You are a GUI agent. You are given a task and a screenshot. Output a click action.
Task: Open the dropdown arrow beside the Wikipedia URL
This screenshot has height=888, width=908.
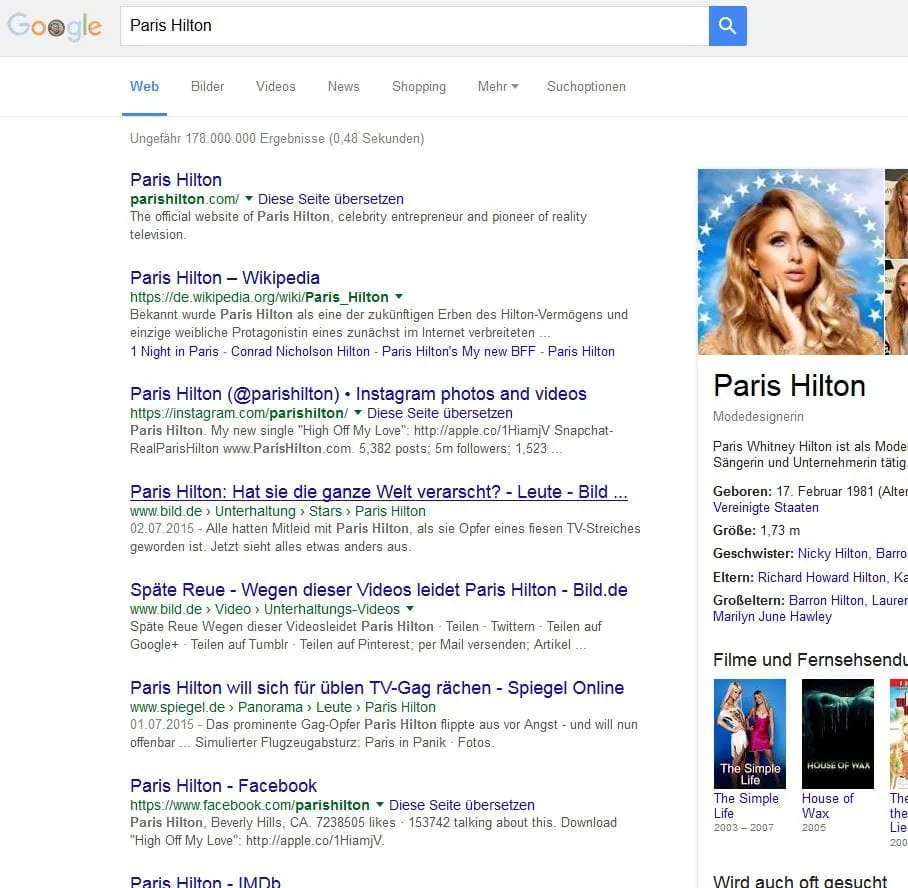coord(399,297)
